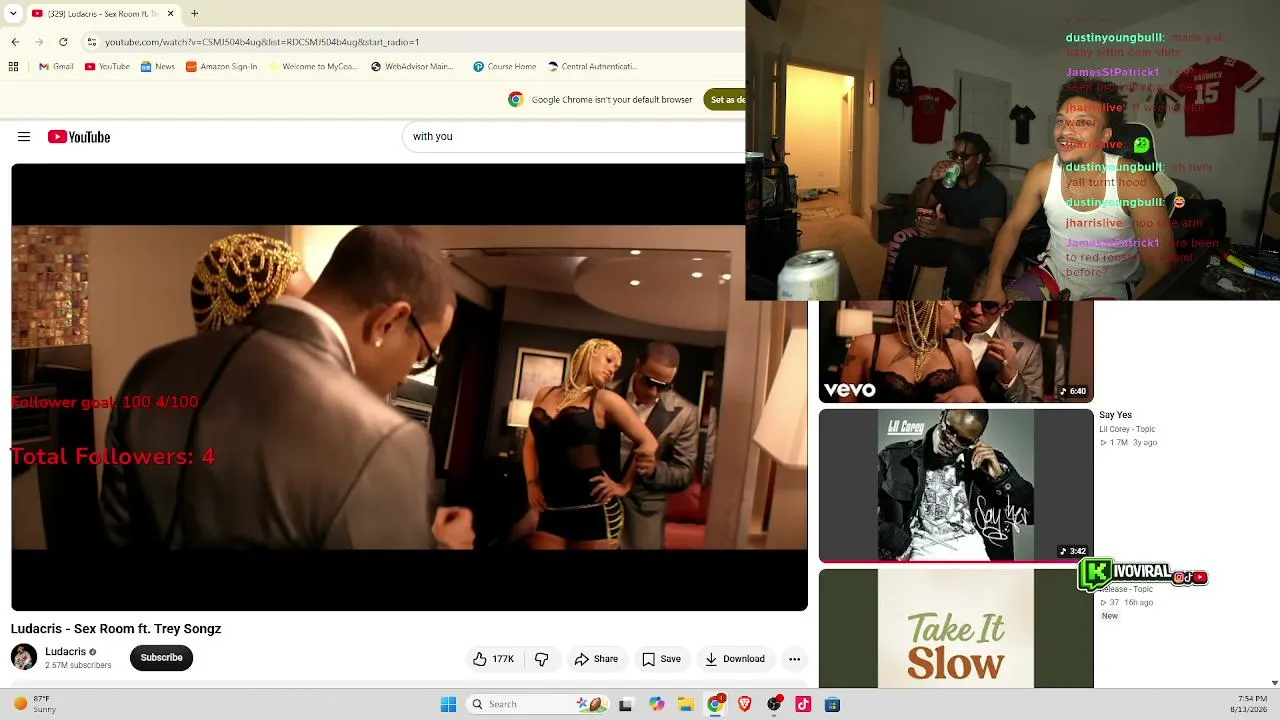Open the Say Yes video thumbnail
The width and height of the screenshot is (1280, 720).
[956, 486]
